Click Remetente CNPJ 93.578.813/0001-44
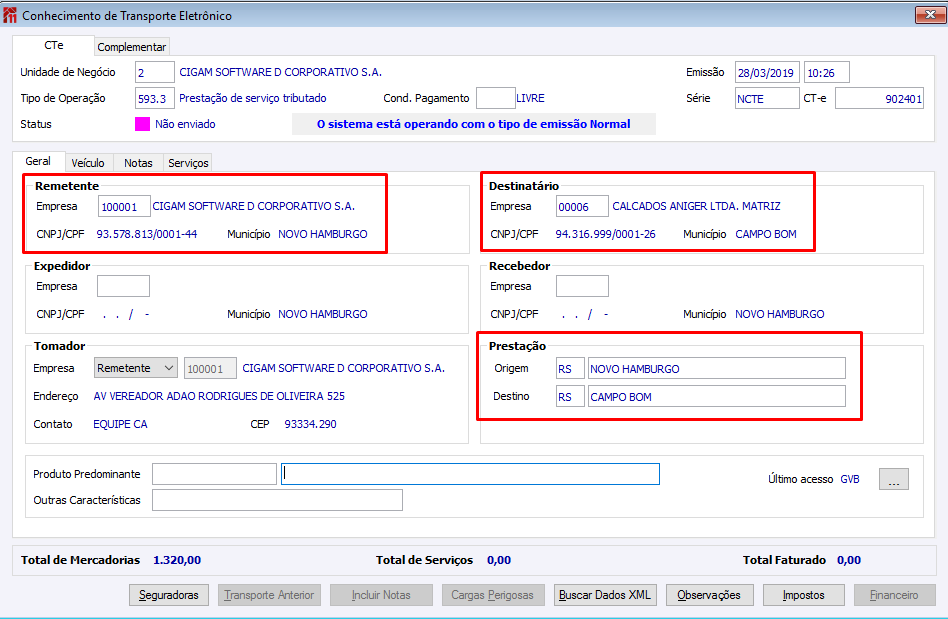 pos(147,234)
